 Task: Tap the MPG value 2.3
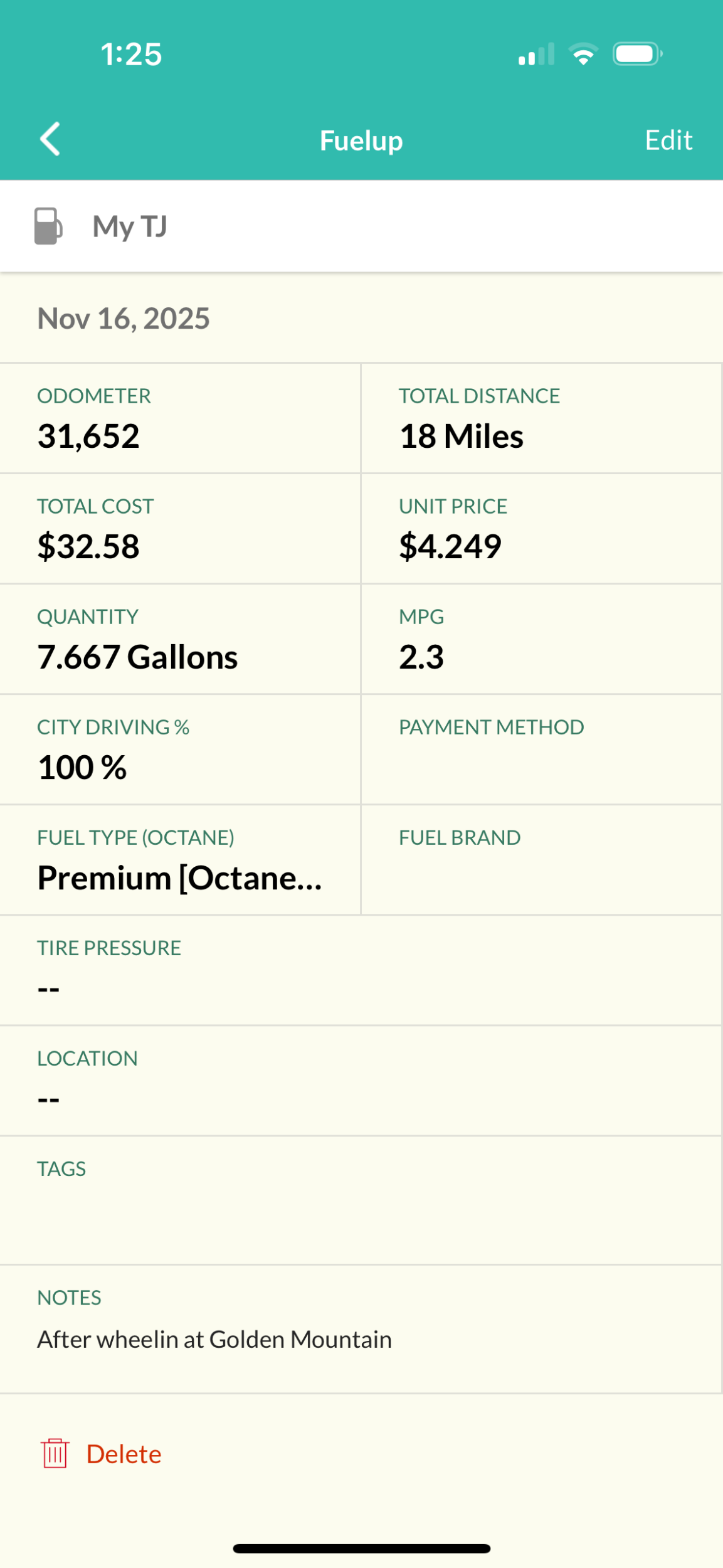click(x=421, y=657)
